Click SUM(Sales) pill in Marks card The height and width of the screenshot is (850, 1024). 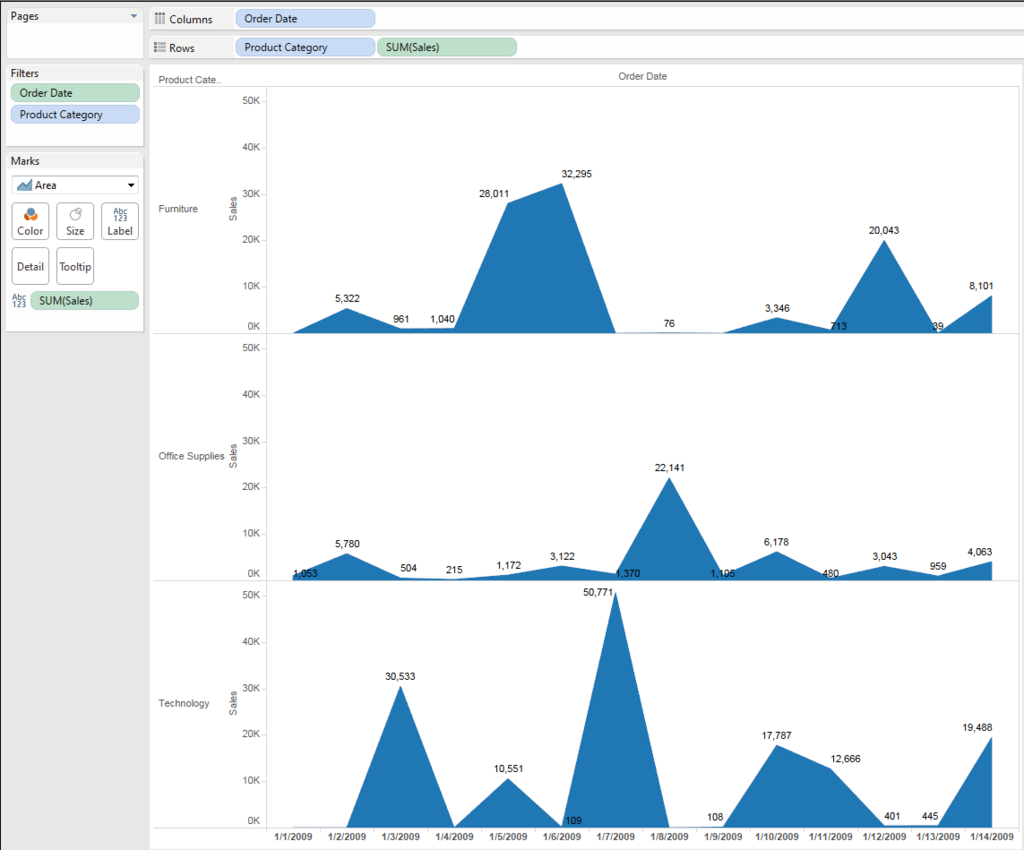(x=85, y=300)
